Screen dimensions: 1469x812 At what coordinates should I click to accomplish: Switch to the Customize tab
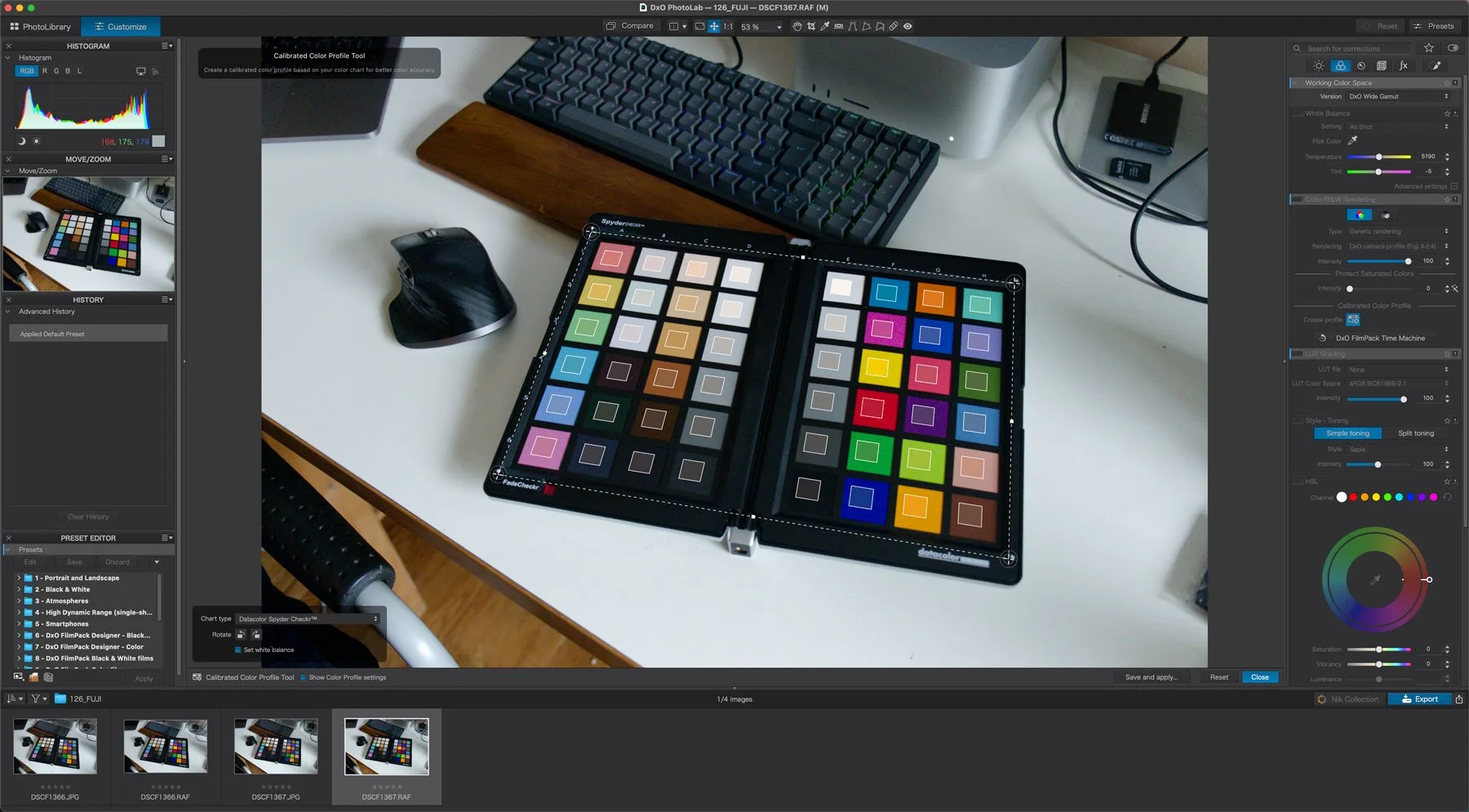pos(121,27)
